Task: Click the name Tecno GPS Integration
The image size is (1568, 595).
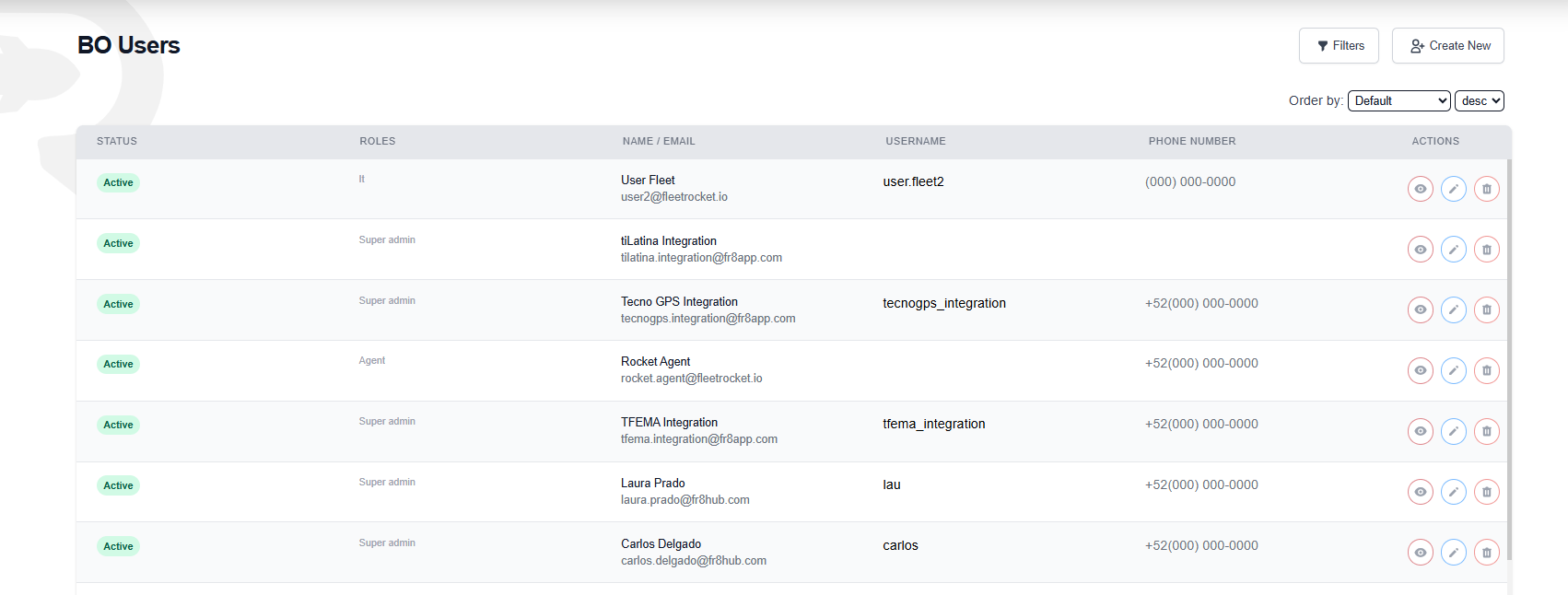Action: coord(679,301)
